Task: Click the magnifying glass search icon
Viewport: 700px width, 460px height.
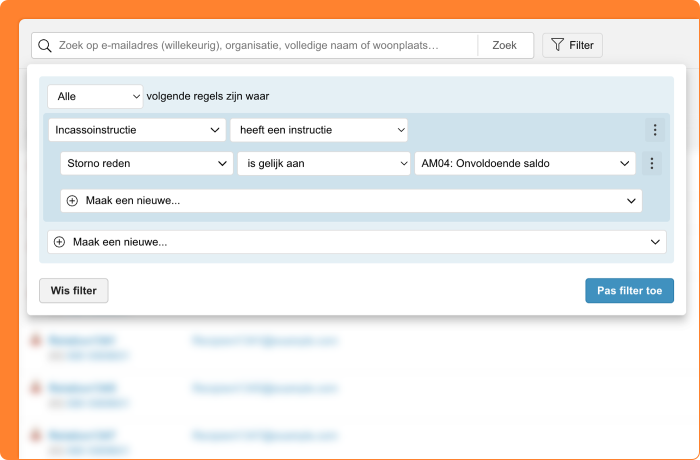Action: click(45, 46)
